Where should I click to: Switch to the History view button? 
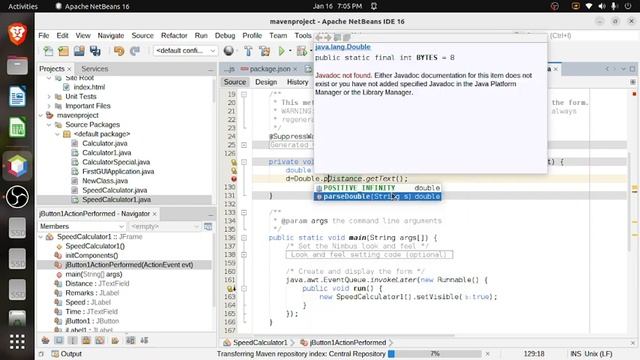[298, 82]
